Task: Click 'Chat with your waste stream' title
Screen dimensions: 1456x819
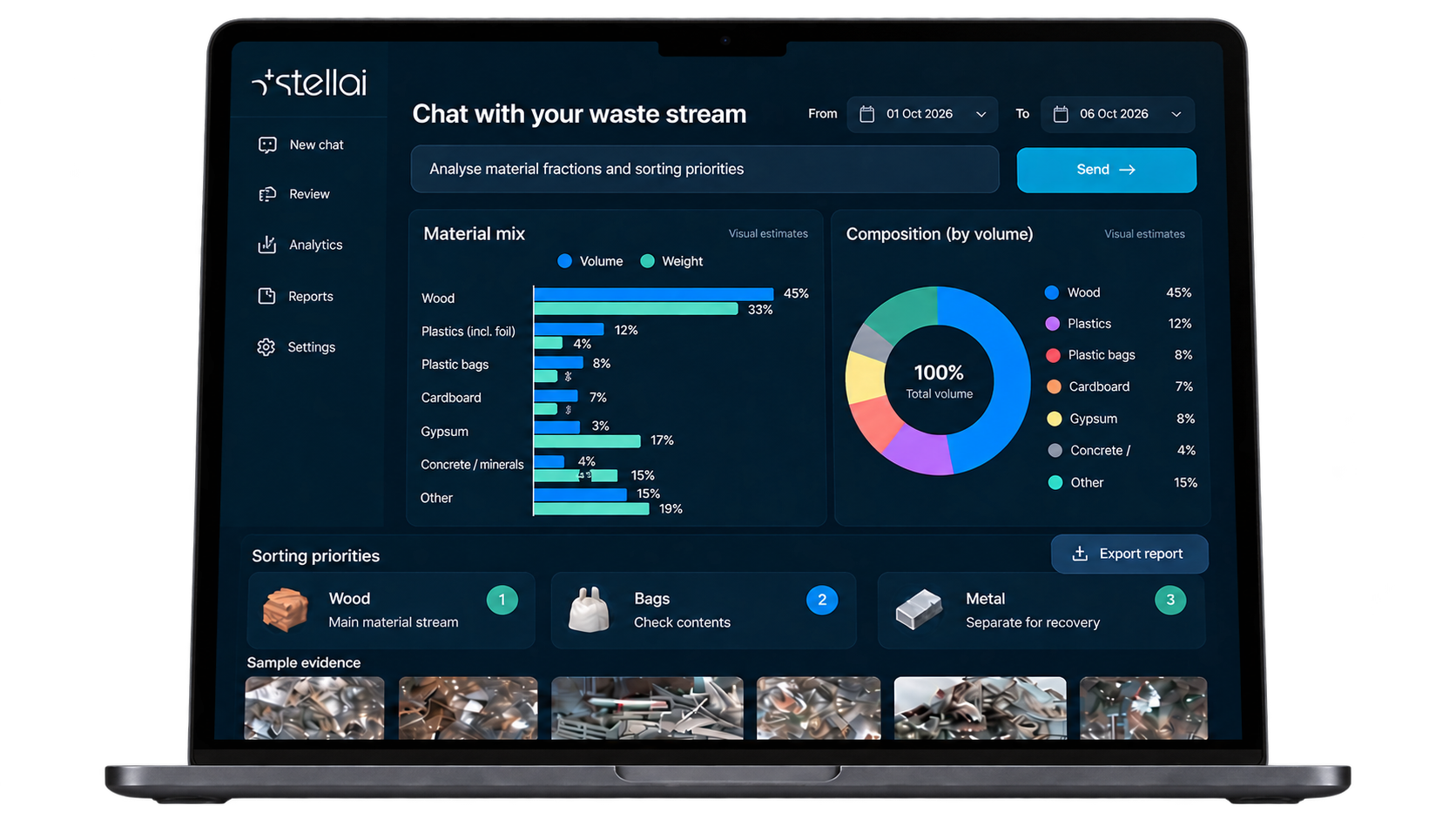Action: (579, 114)
